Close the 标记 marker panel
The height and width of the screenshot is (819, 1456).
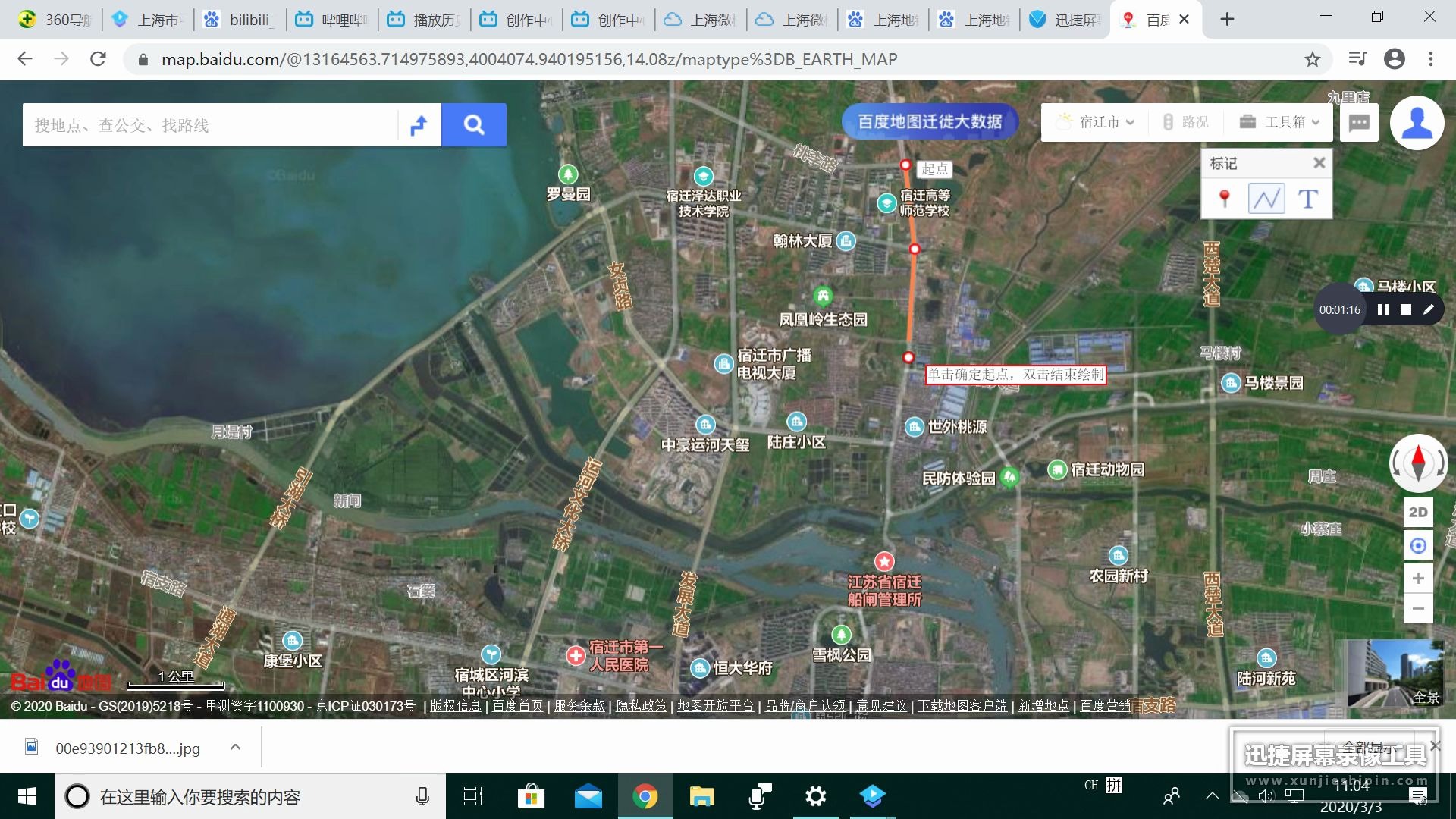[x=1319, y=163]
